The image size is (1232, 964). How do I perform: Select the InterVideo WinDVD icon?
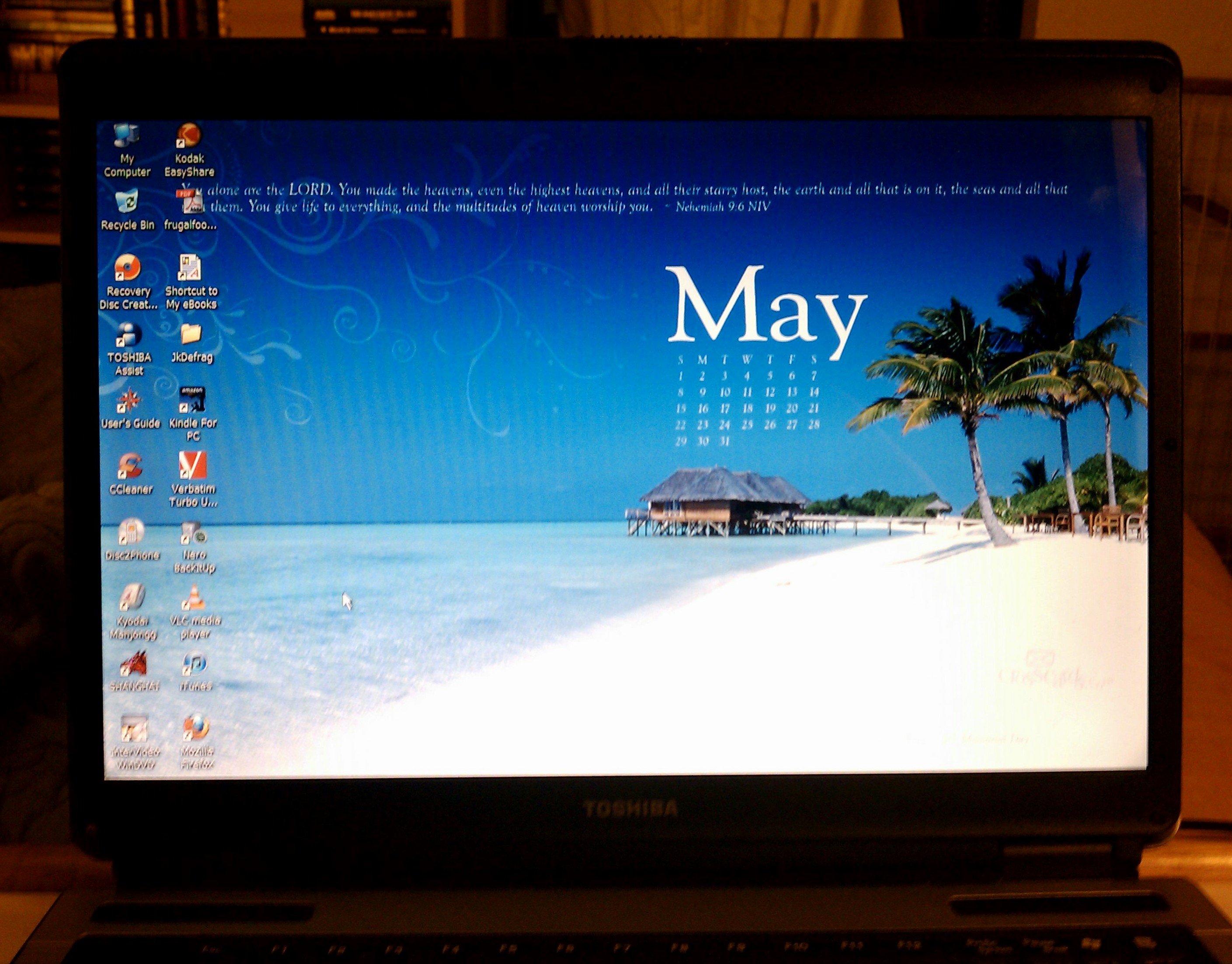coord(135,730)
